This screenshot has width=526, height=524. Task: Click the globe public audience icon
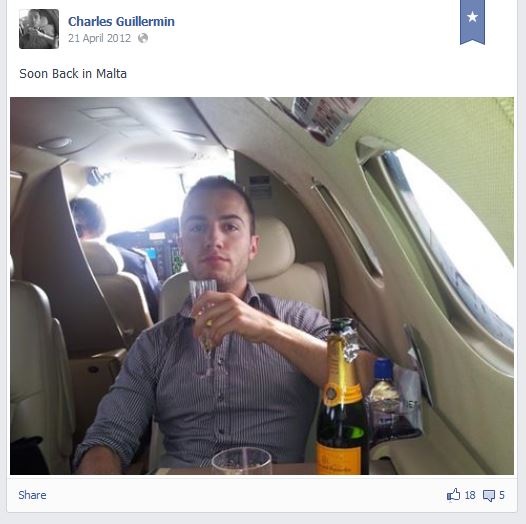(x=143, y=38)
